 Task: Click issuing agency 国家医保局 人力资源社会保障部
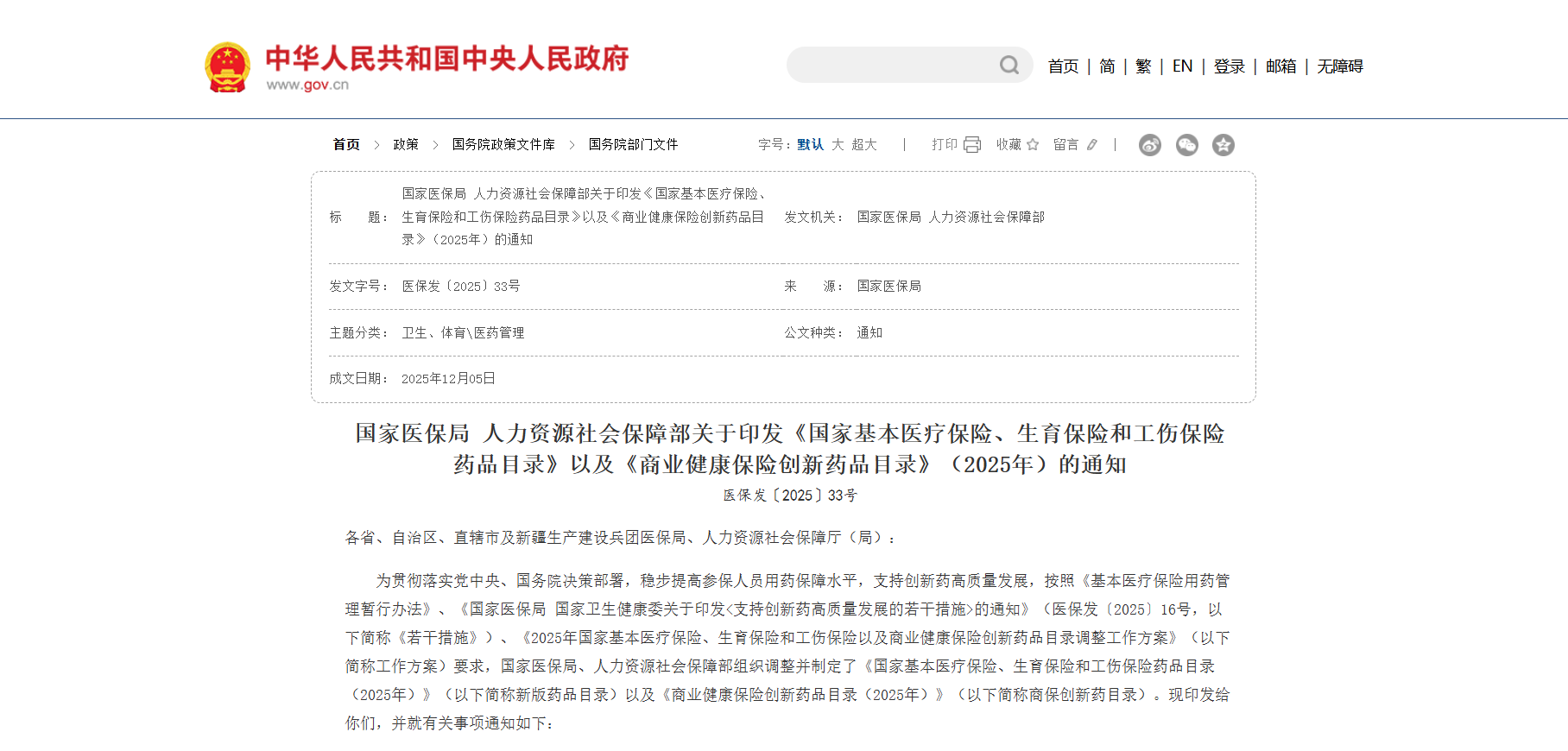tap(951, 217)
